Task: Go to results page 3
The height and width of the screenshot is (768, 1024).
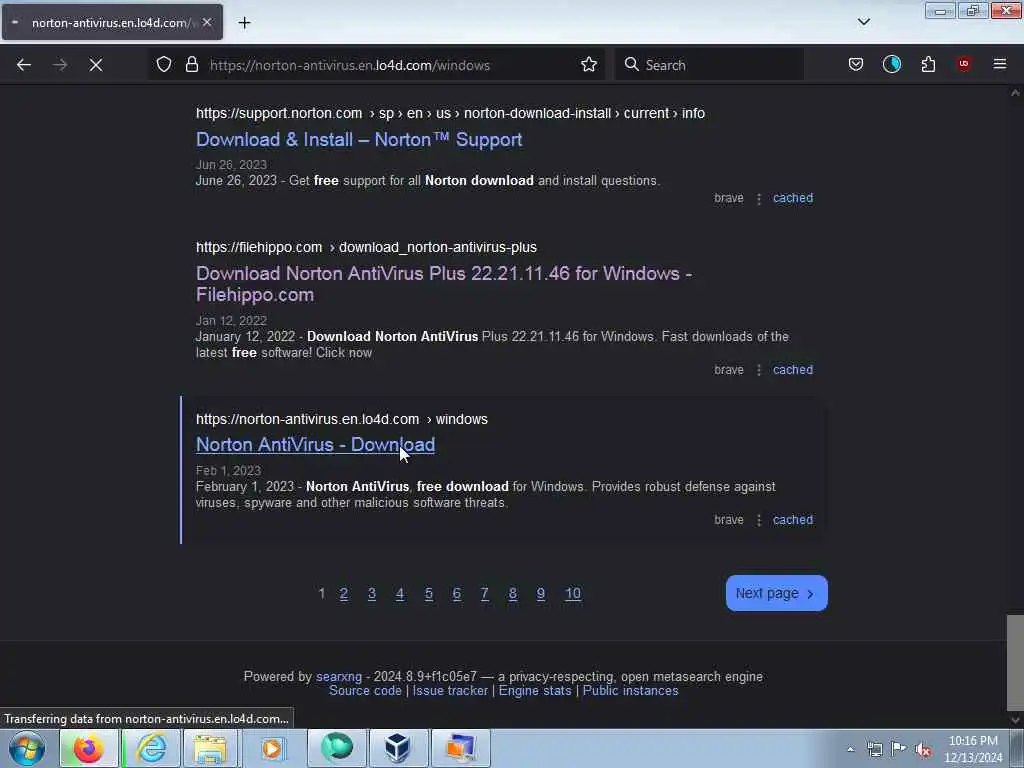Action: tap(372, 594)
